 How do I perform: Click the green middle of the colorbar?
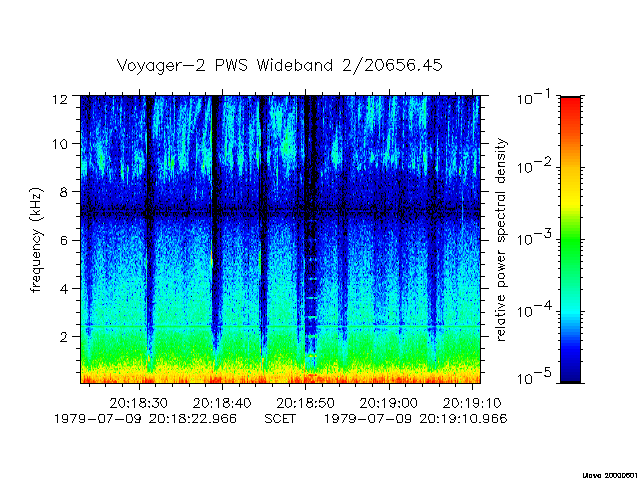pyautogui.click(x=571, y=241)
